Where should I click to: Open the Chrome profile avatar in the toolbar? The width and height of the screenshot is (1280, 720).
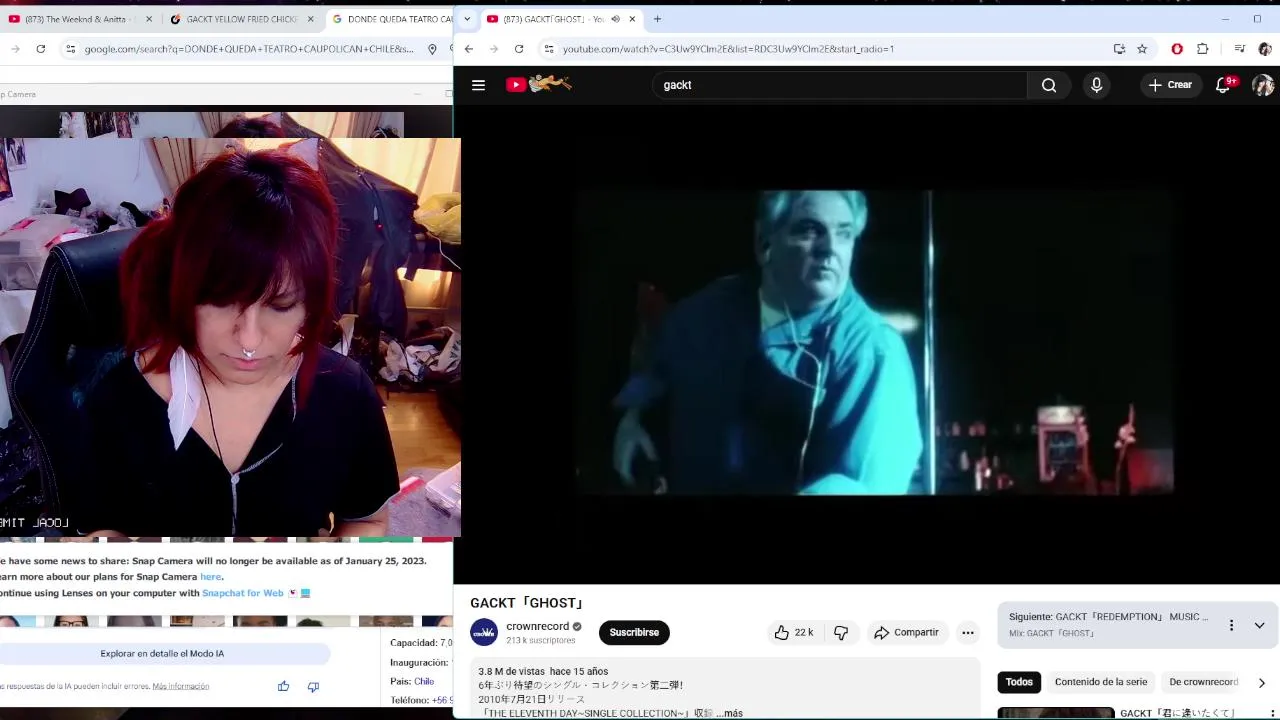tap(1264, 48)
